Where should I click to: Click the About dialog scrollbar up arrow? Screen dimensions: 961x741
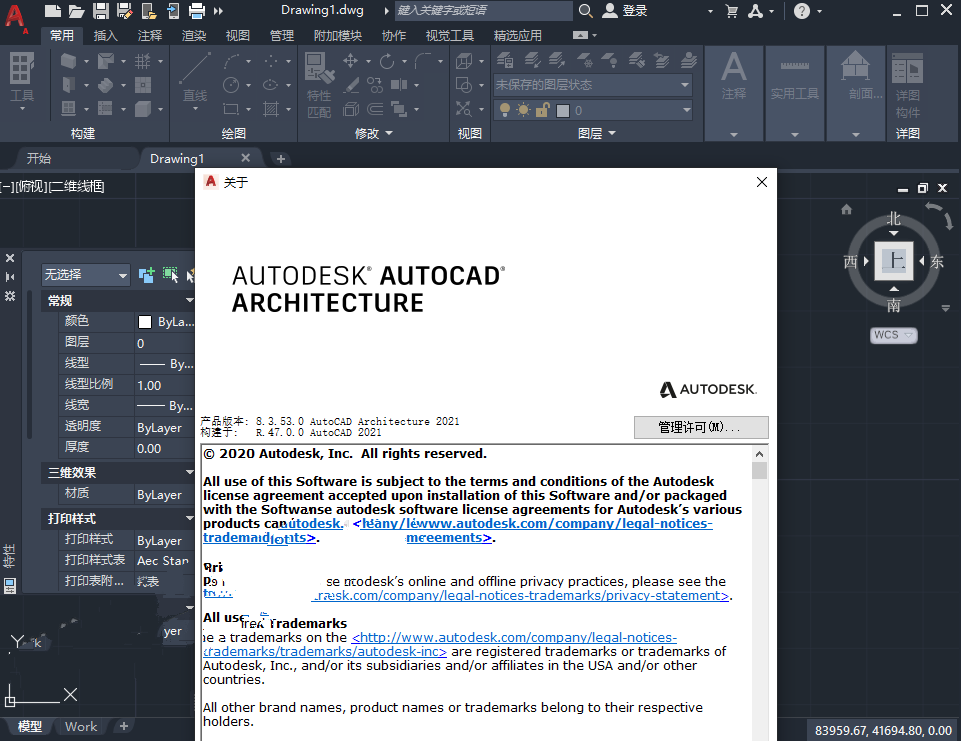point(759,454)
